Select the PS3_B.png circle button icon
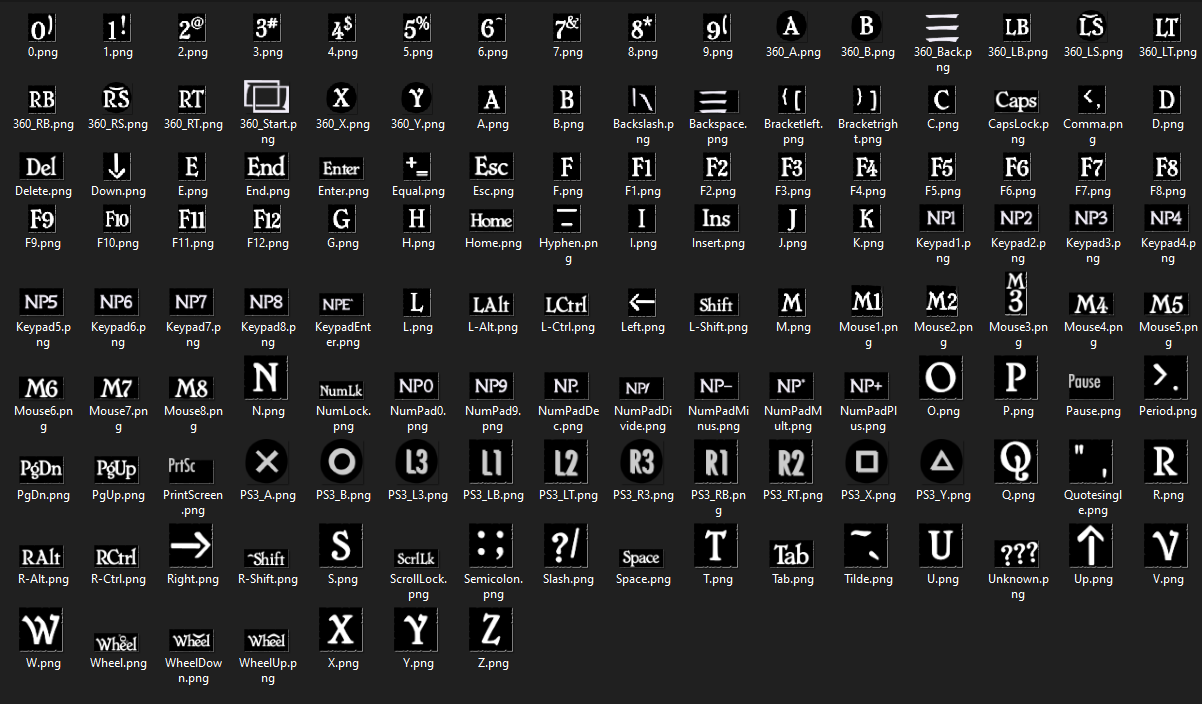This screenshot has width=1202, height=704. 341,461
